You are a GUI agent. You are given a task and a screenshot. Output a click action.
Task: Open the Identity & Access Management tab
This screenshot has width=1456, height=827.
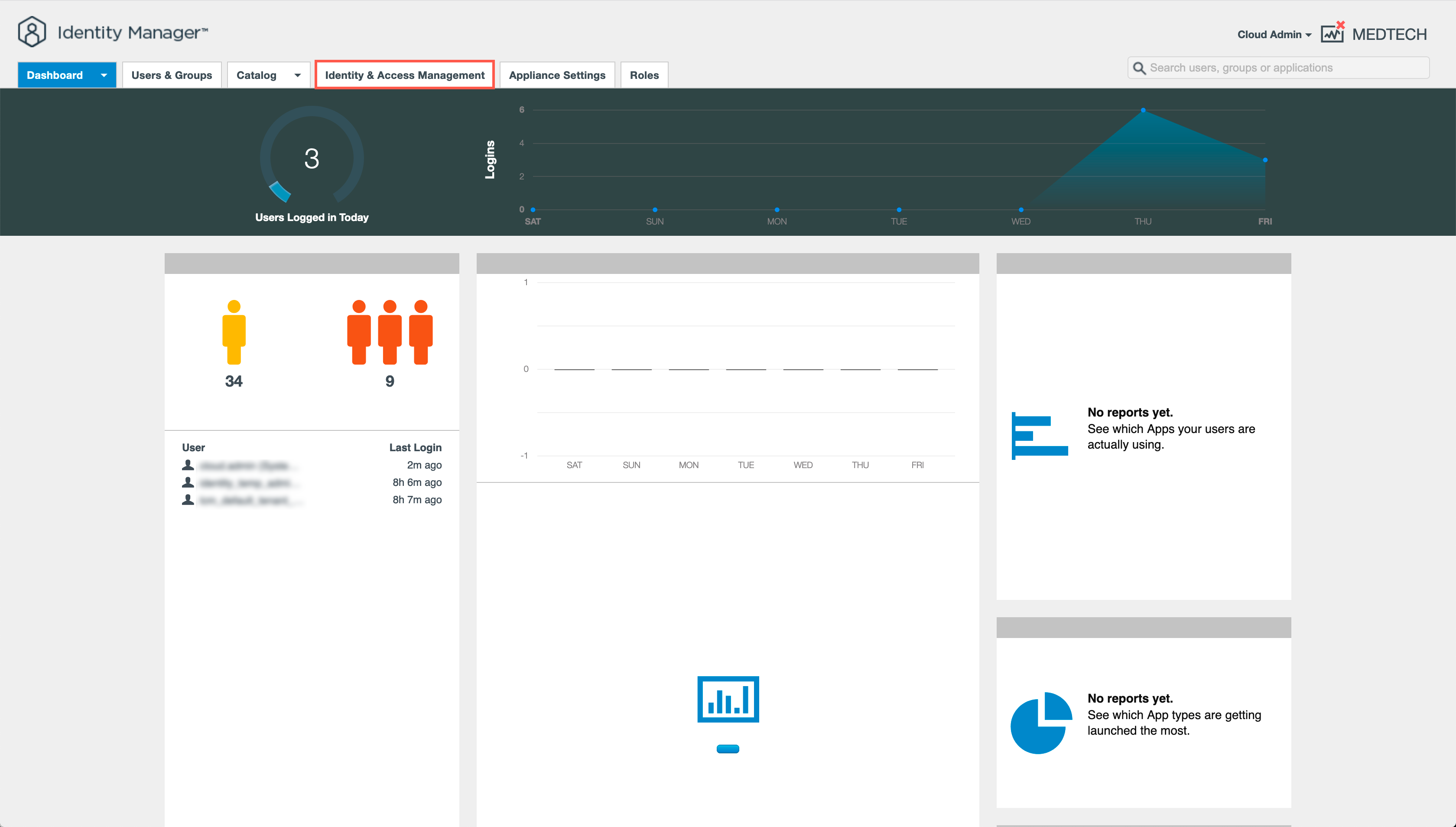404,75
